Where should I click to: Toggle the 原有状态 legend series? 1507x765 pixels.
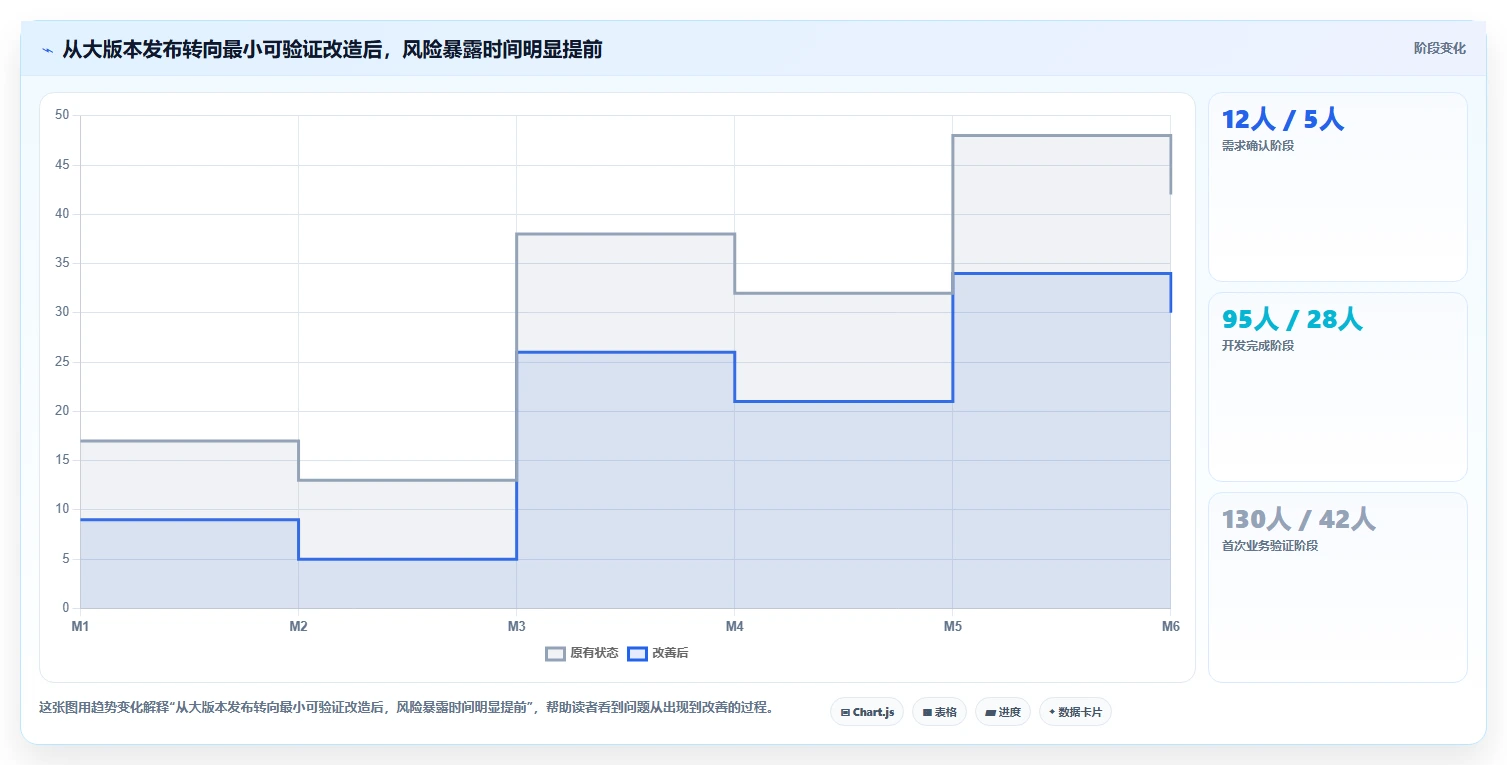[582, 654]
